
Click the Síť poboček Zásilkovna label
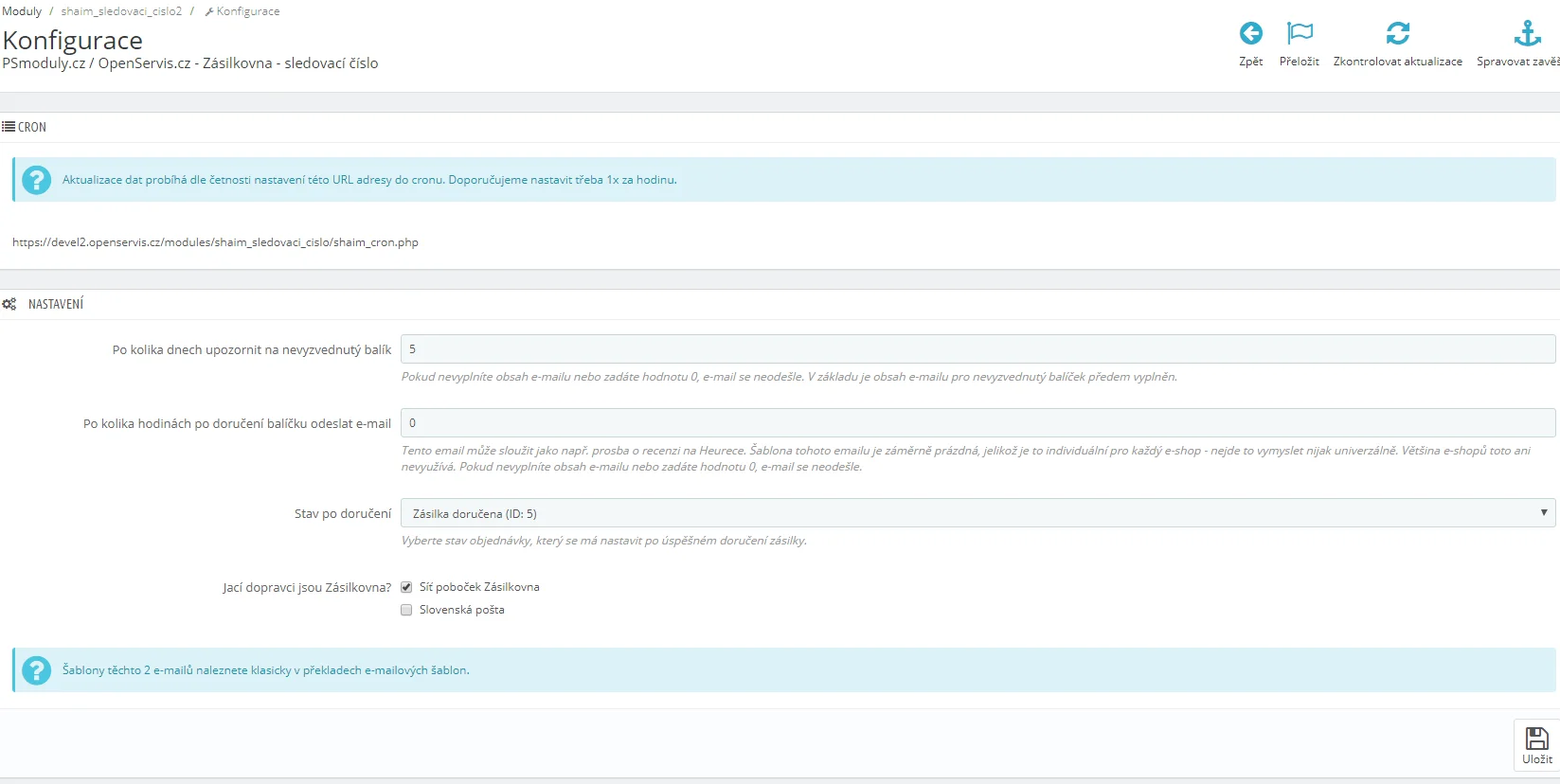pyautogui.click(x=479, y=587)
